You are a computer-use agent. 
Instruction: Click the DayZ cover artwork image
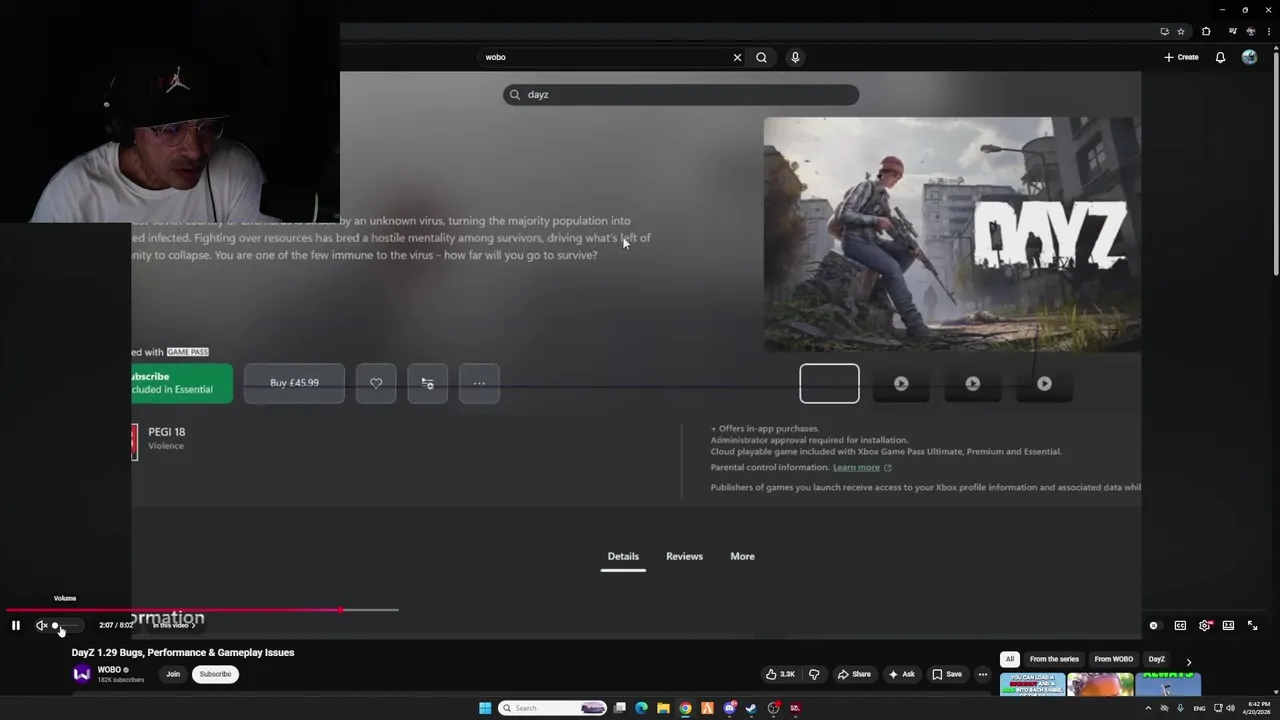tap(952, 234)
